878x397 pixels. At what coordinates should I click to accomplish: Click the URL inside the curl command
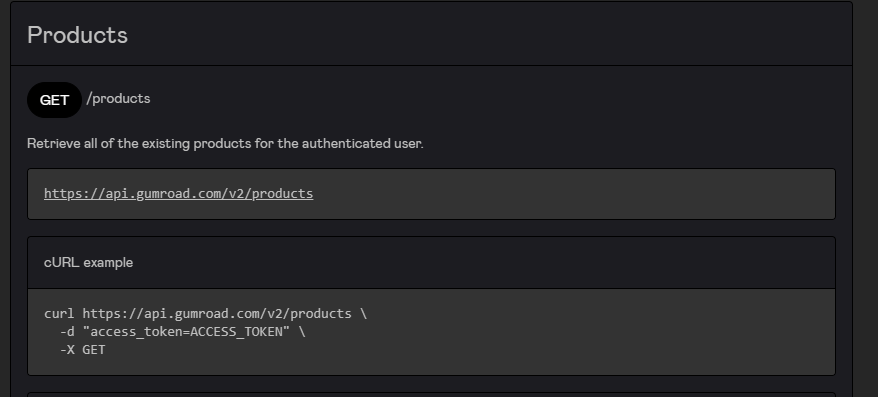[x=217, y=314]
